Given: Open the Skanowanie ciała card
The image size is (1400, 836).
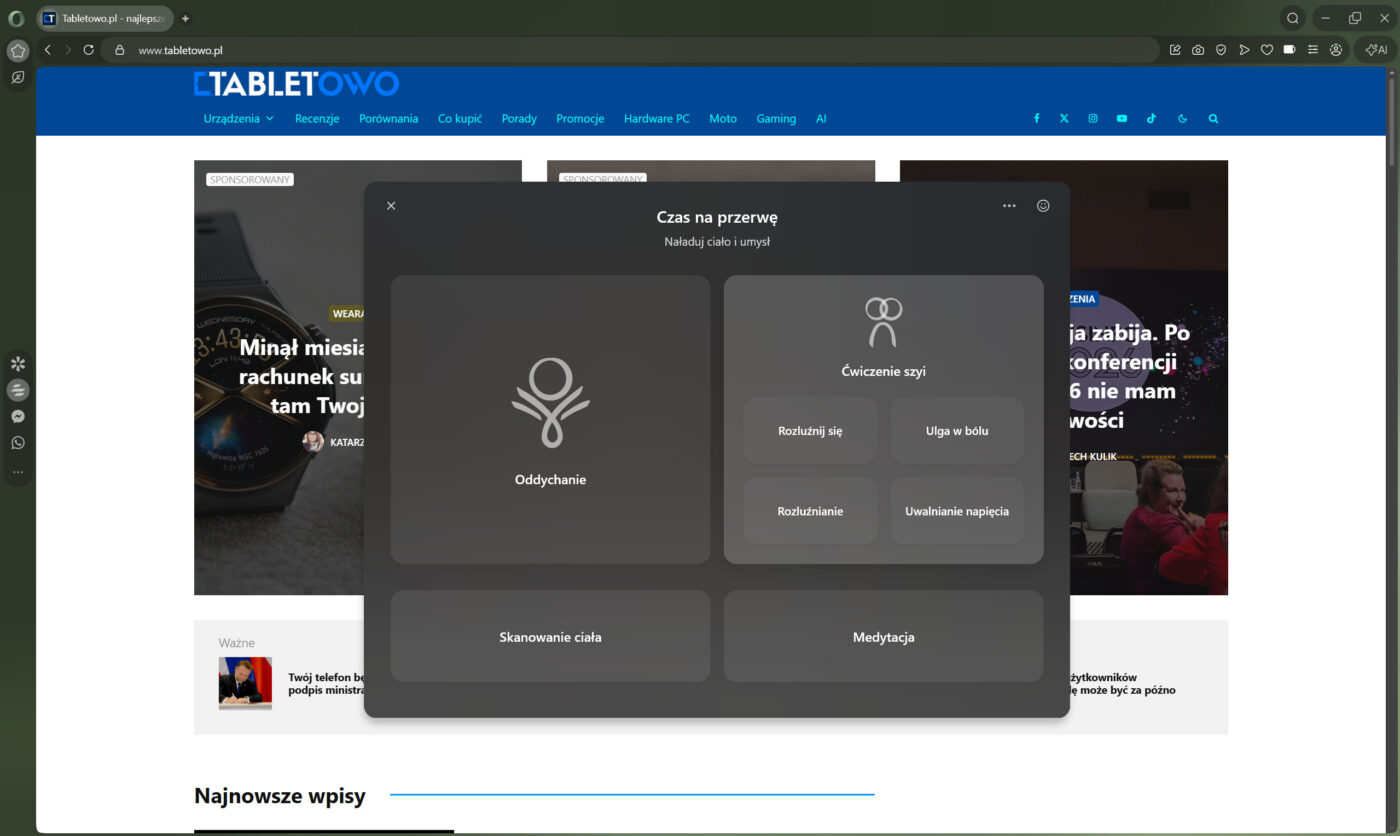Looking at the screenshot, I should click(550, 637).
